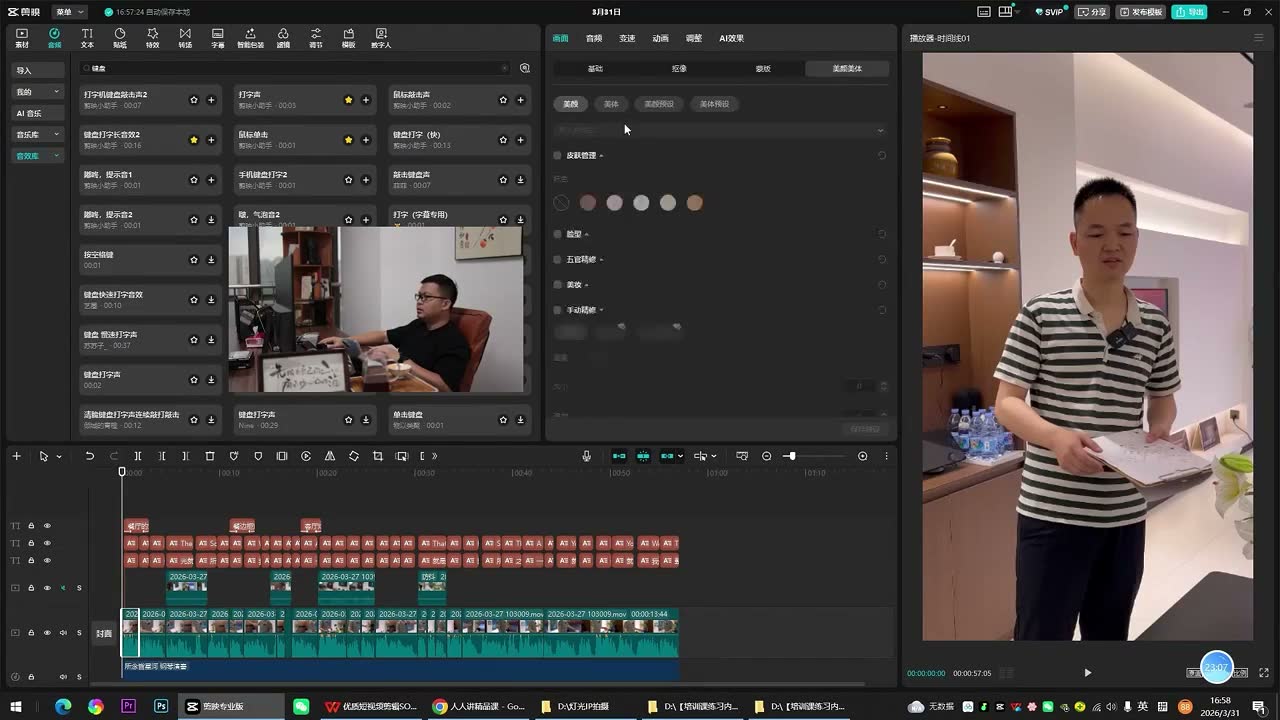The height and width of the screenshot is (720, 1280).
Task: Add 打字机键盘敲击声2 sound with plus icon
Action: coord(211,100)
